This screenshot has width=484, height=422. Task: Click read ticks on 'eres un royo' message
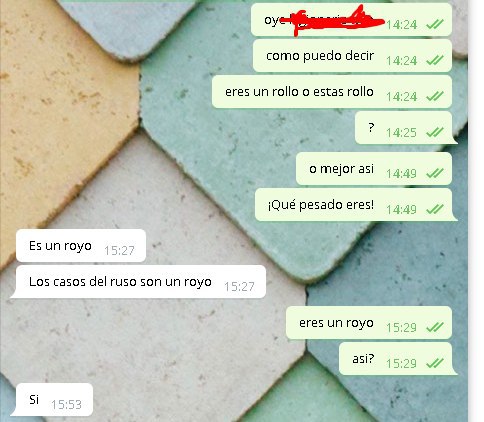tap(435, 327)
